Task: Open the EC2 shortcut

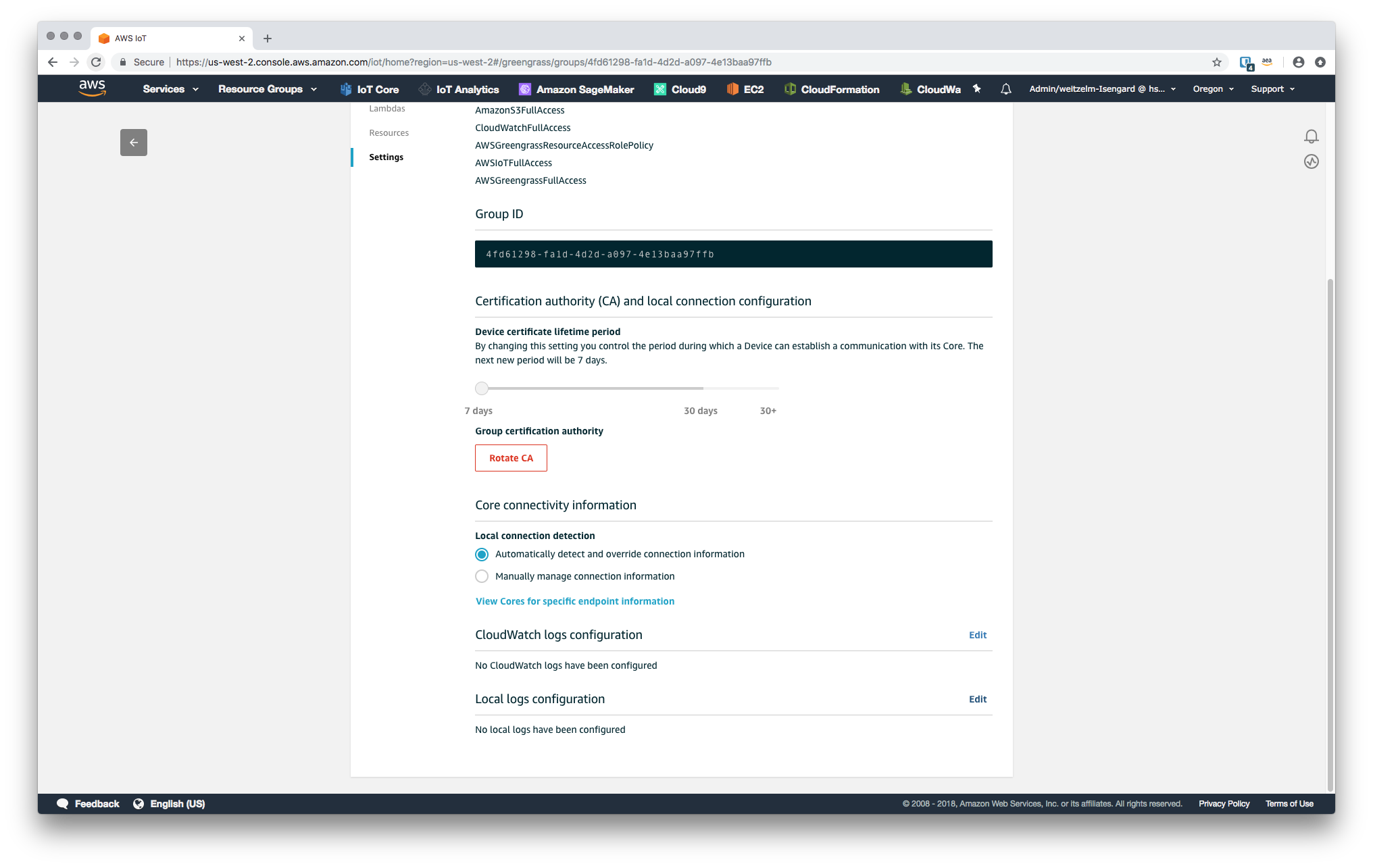Action: pyautogui.click(x=745, y=89)
